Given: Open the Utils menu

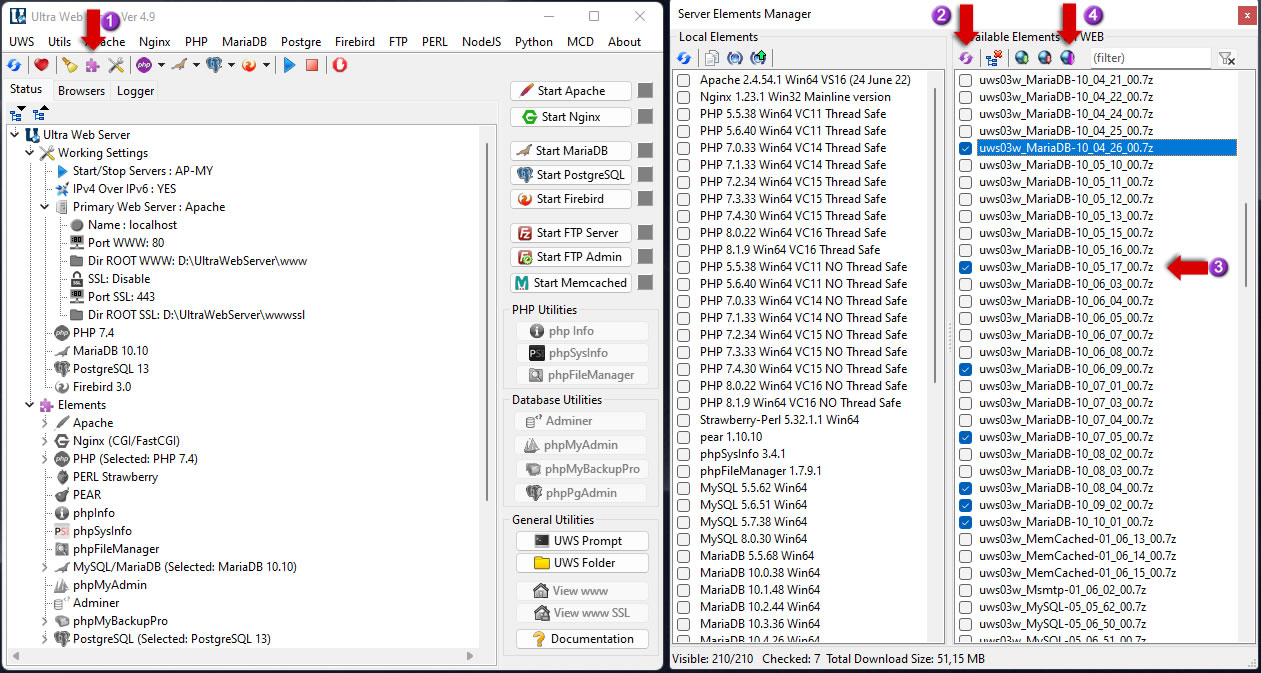Looking at the screenshot, I should 59,41.
